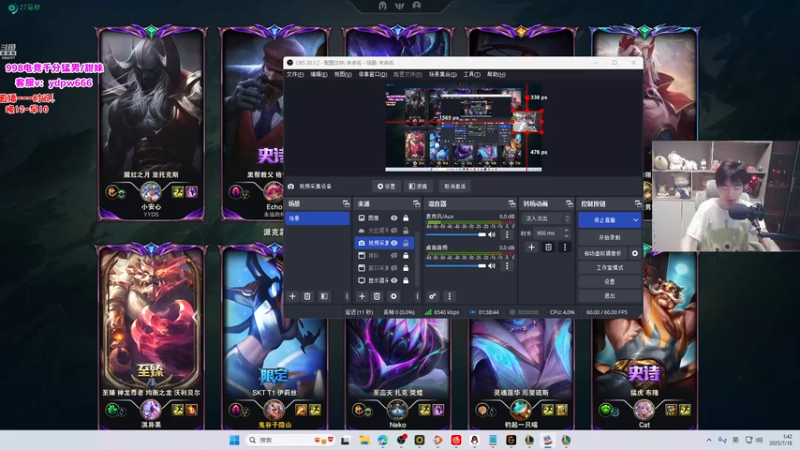Toggle 工作室模式 studio mode button
The height and width of the screenshot is (450, 800).
click(610, 267)
